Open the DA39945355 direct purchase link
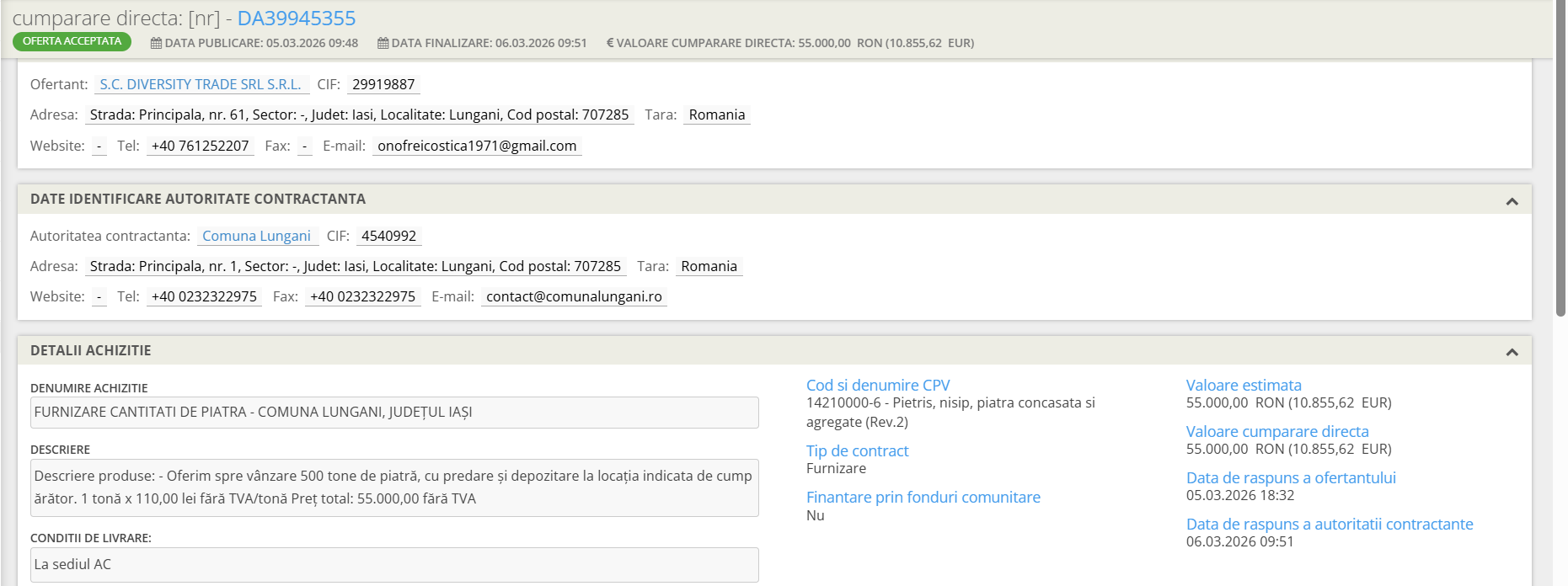This screenshot has height=586, width=1568. tap(296, 18)
